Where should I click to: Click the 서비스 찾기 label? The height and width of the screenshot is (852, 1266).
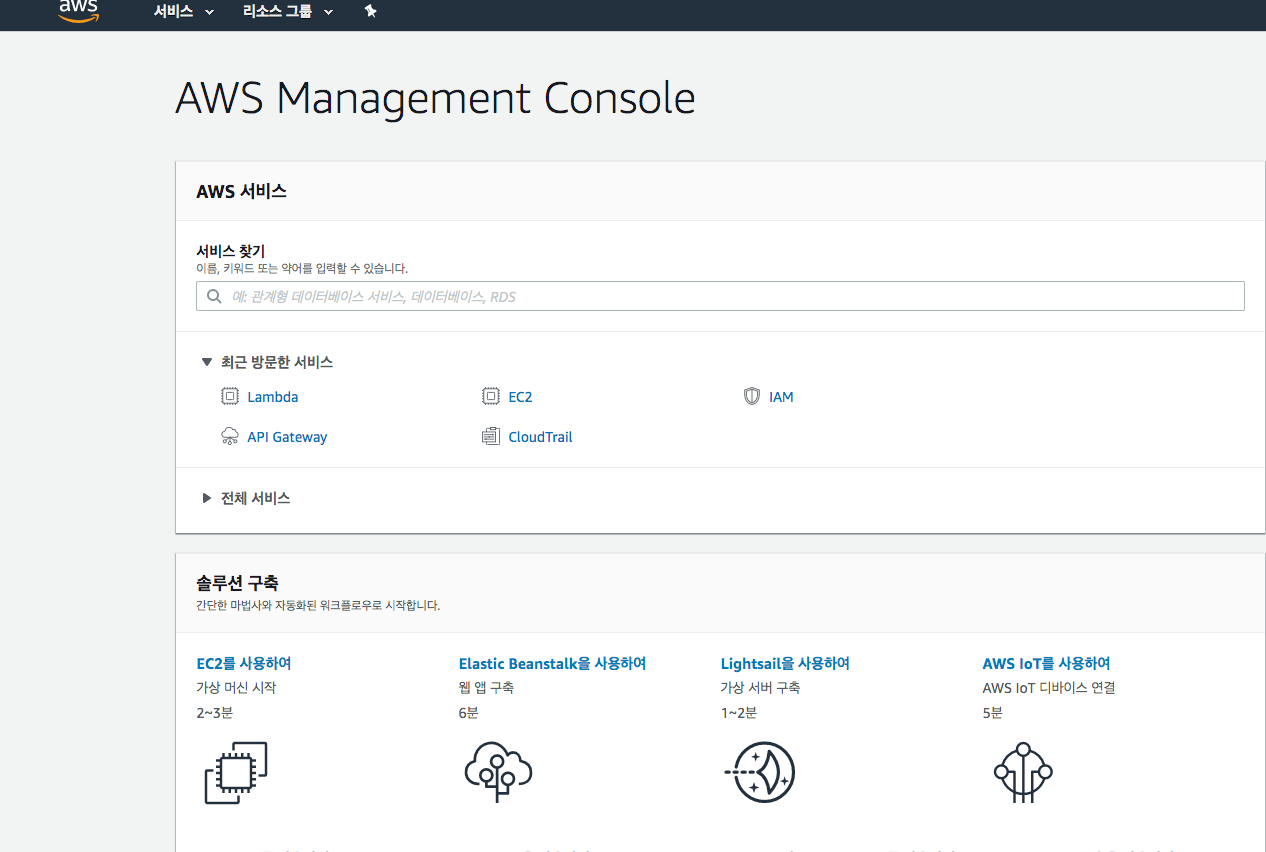(x=230, y=251)
